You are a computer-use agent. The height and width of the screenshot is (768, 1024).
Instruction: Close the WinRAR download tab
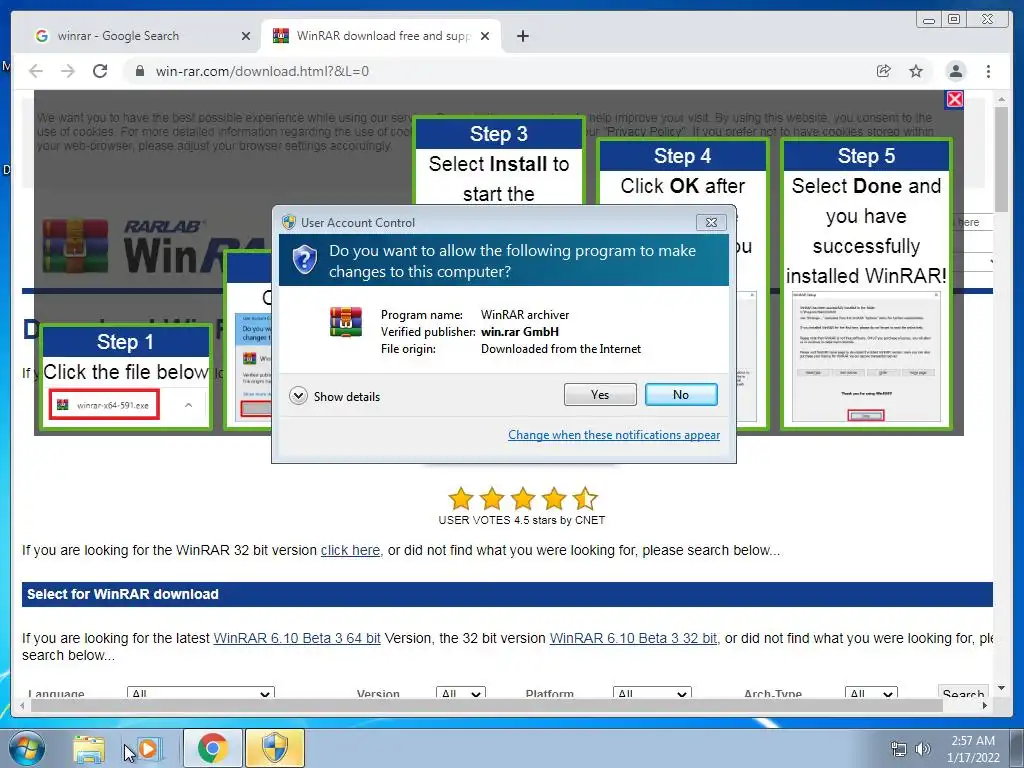tap(485, 36)
